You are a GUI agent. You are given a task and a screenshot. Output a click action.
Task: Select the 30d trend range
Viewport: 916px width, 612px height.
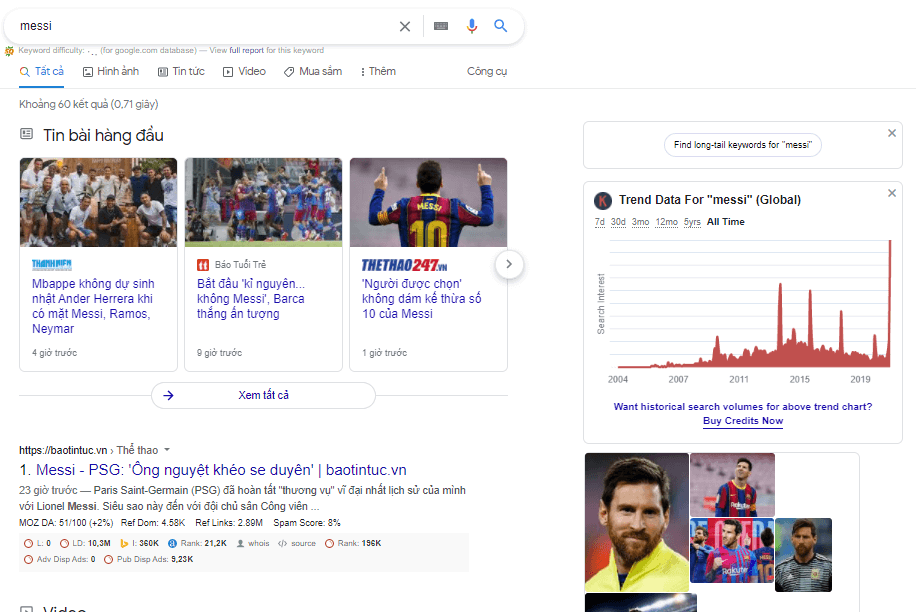click(x=618, y=222)
